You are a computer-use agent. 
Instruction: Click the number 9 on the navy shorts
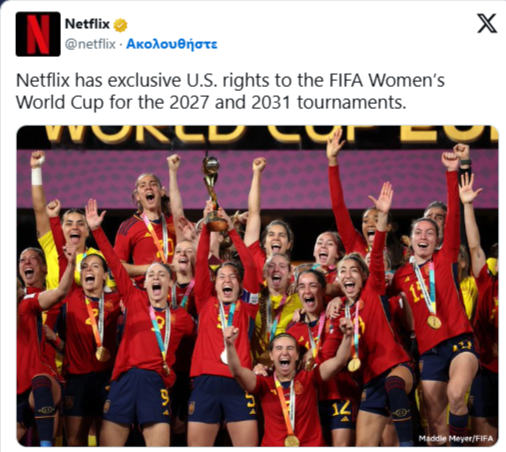tap(165, 397)
